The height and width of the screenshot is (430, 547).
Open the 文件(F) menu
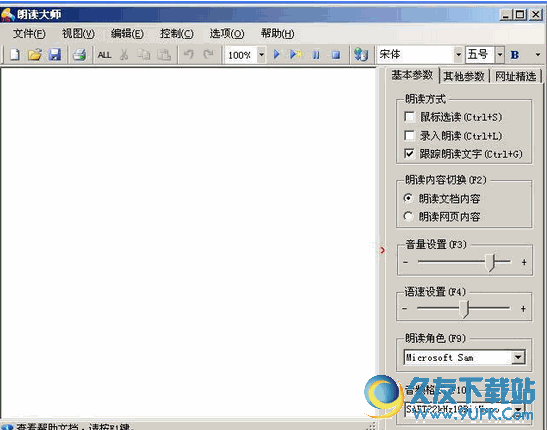[x=29, y=34]
